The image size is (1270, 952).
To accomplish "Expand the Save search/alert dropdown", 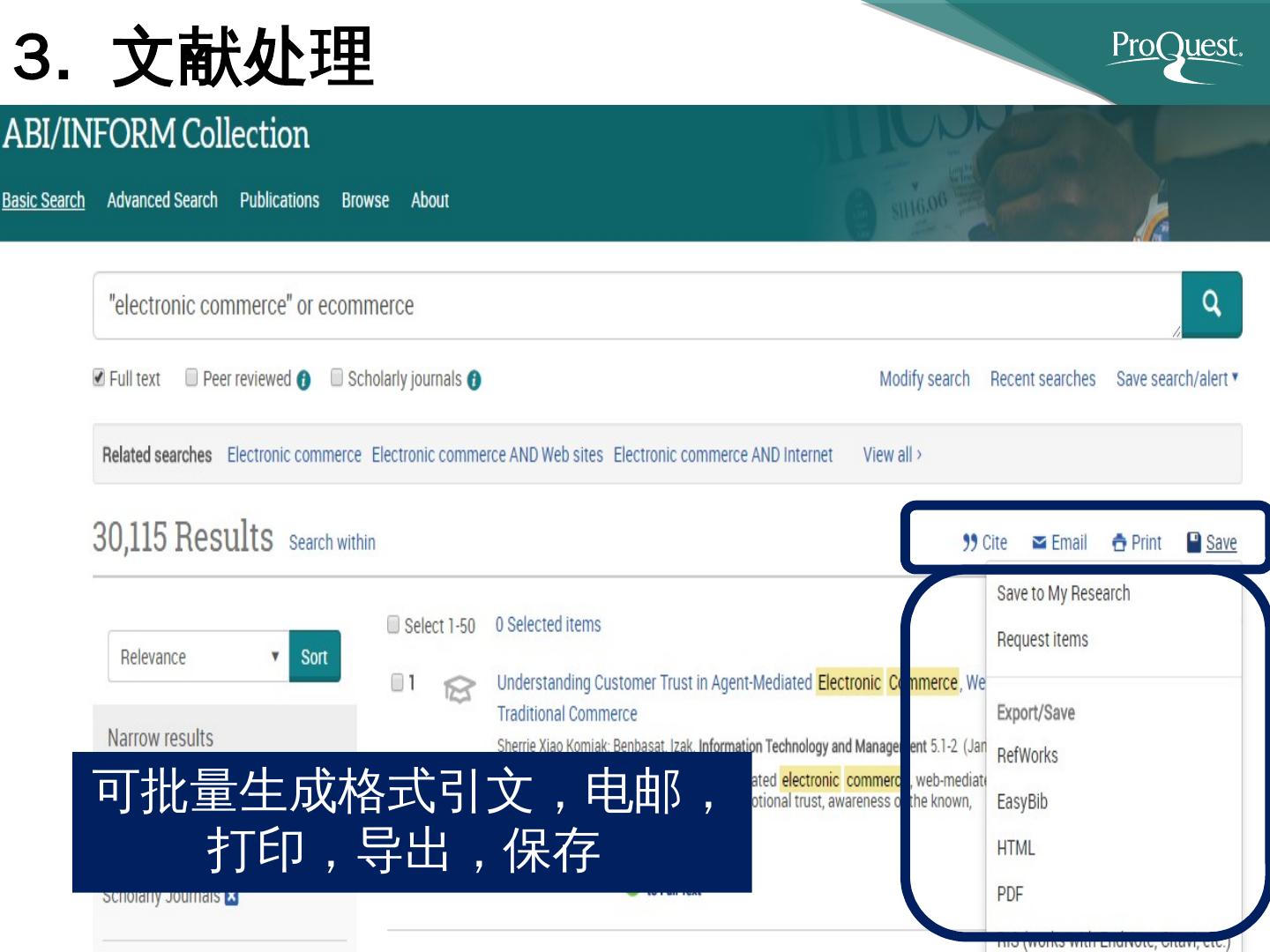I will click(x=1177, y=379).
